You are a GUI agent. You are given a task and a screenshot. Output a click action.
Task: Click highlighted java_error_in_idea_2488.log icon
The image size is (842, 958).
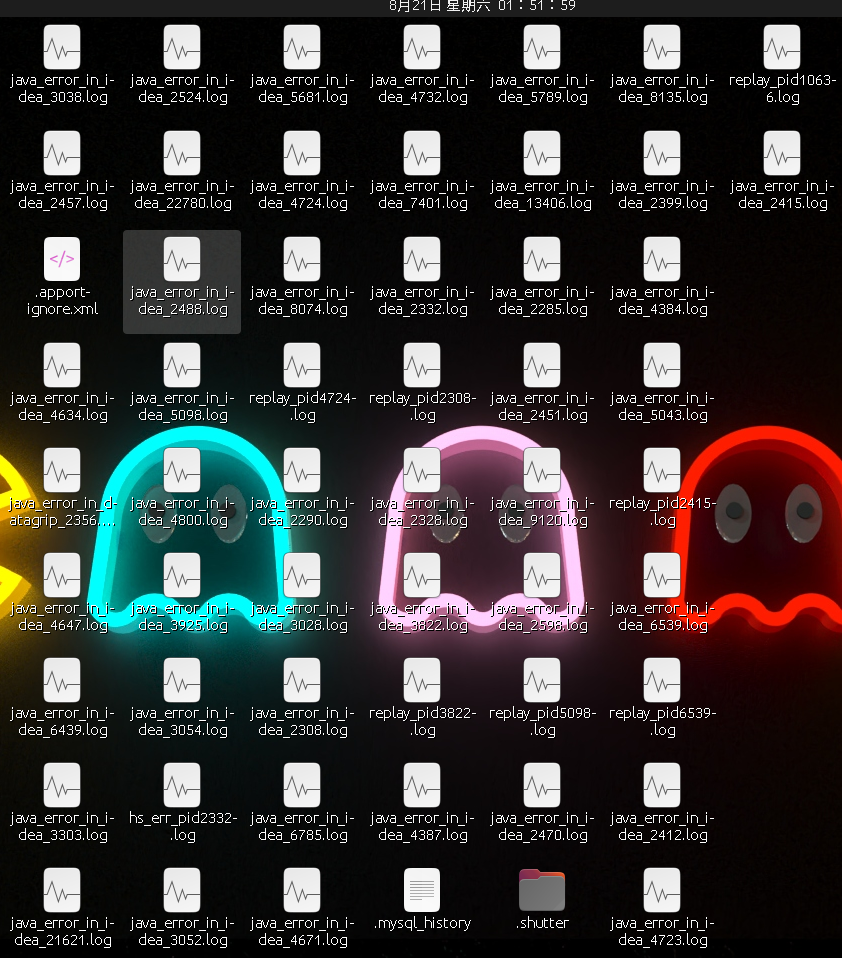click(182, 259)
